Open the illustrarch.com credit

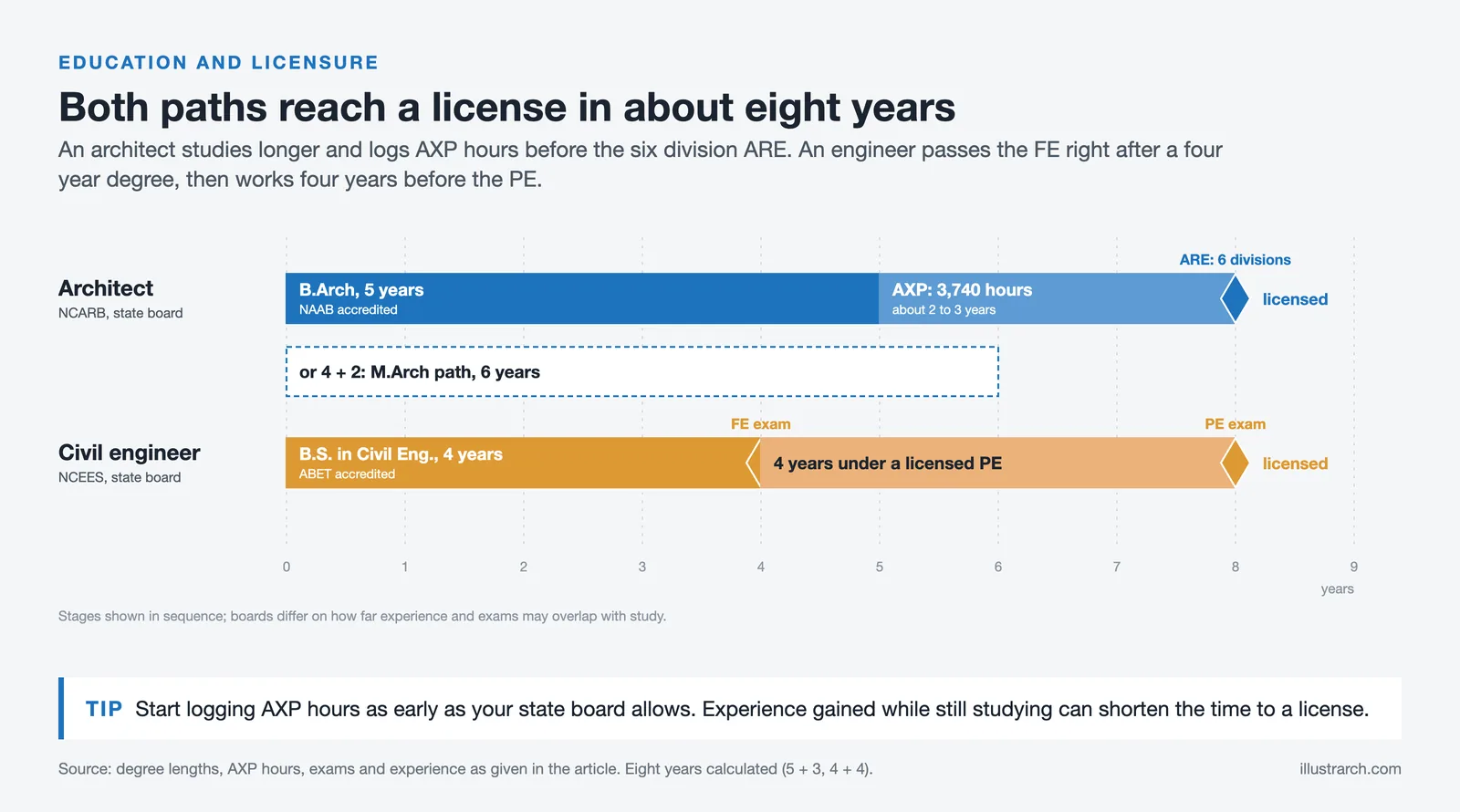[1350, 769]
